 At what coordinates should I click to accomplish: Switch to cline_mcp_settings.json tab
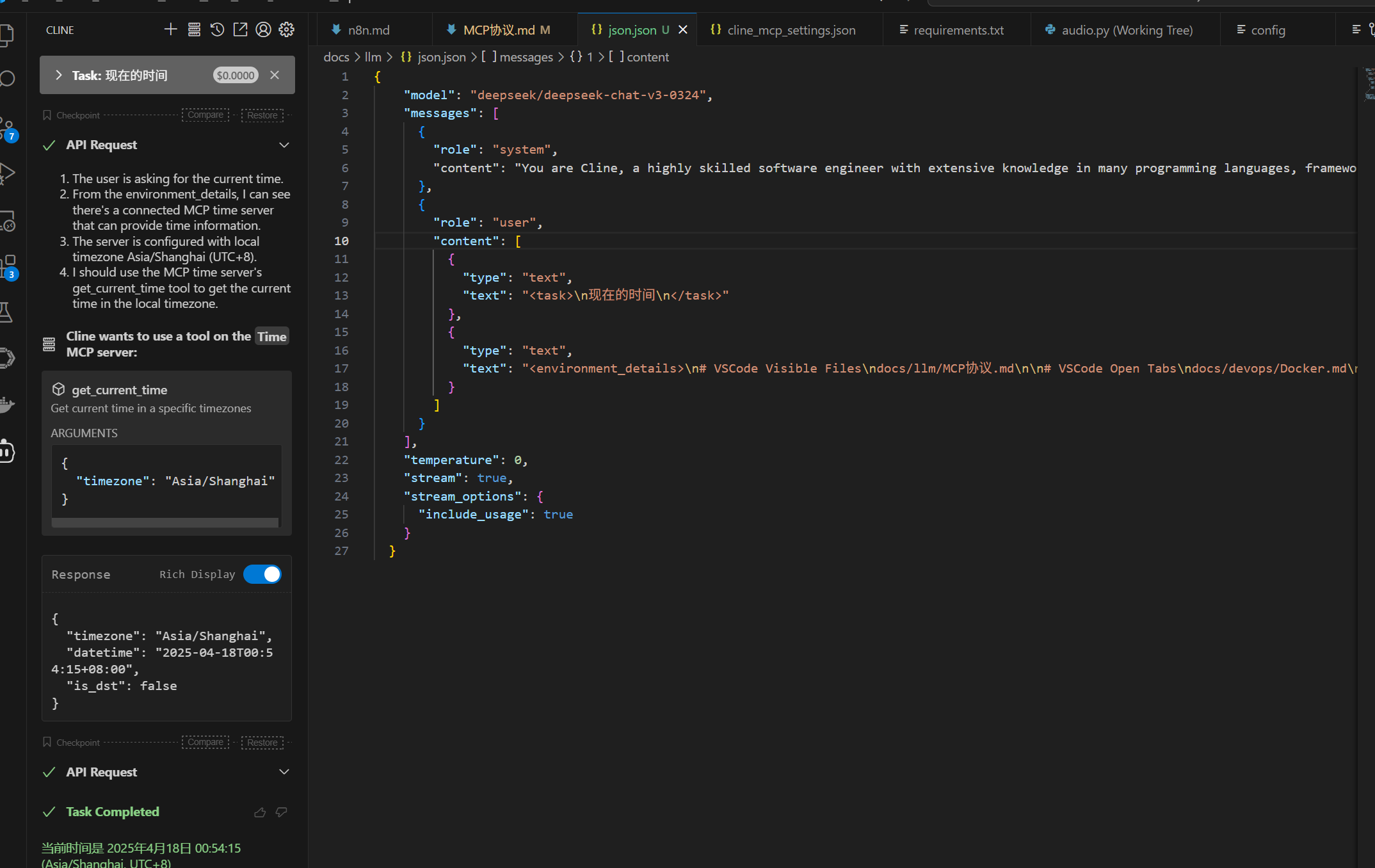point(791,30)
